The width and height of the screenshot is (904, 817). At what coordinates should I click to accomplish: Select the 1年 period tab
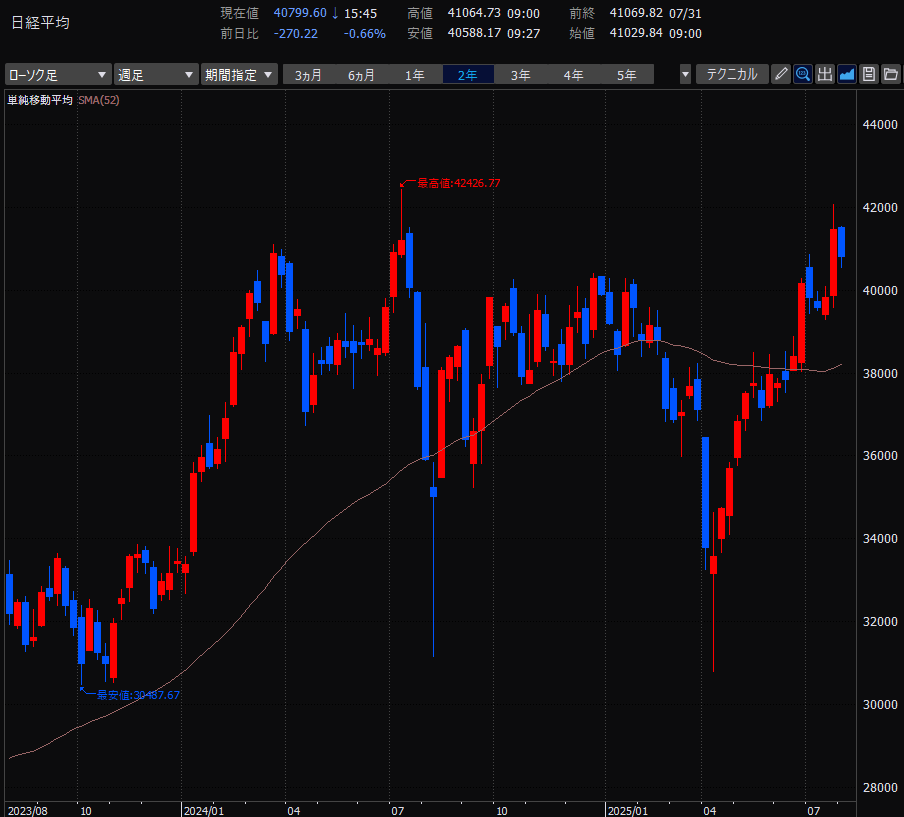pos(415,75)
